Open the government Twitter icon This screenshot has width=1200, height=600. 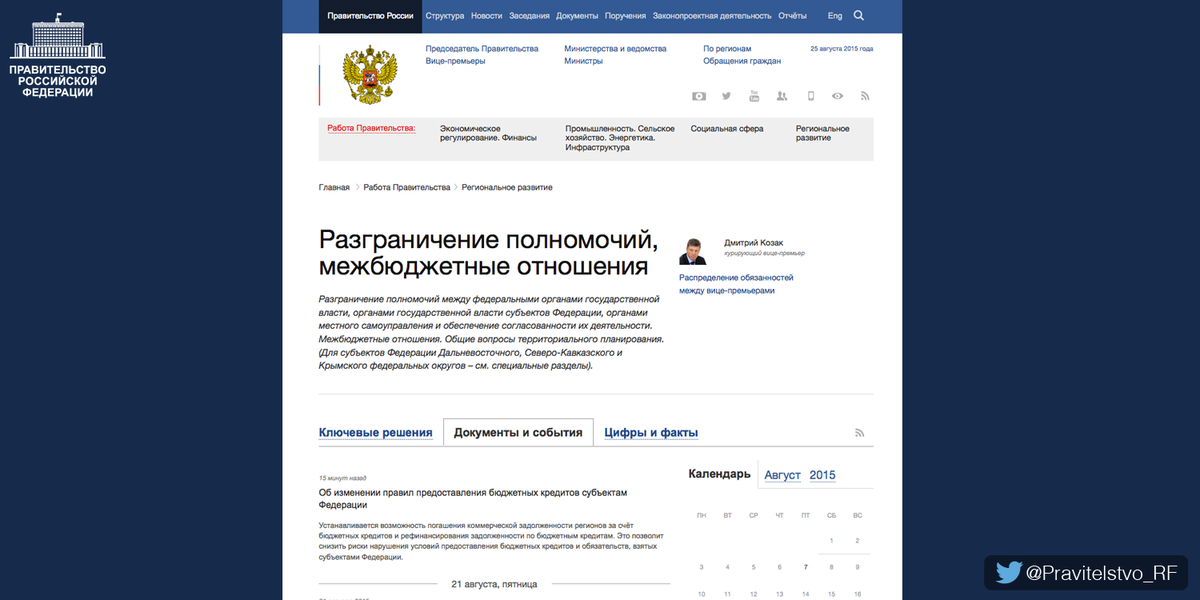tap(727, 96)
